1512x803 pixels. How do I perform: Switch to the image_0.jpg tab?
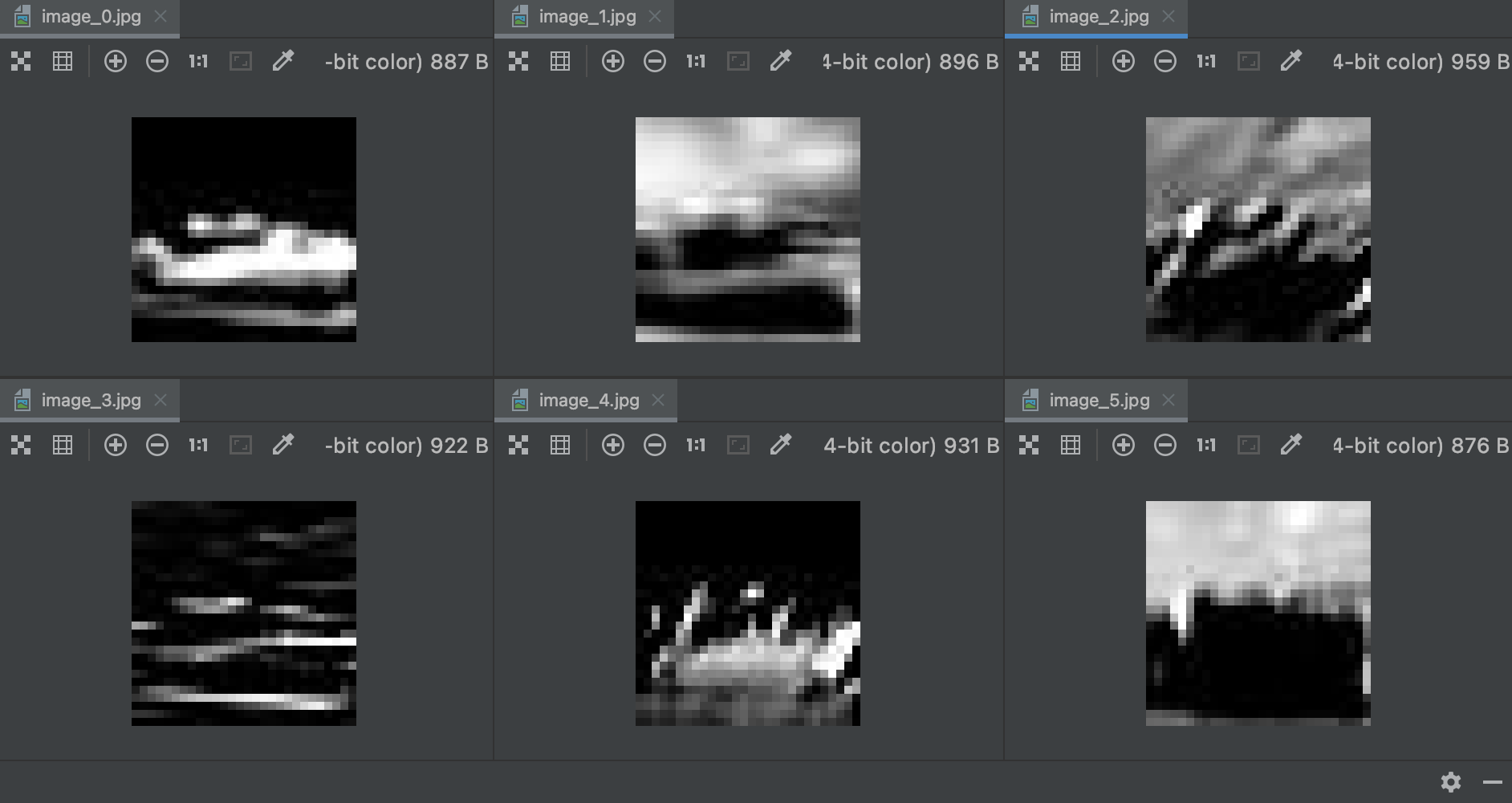91,17
